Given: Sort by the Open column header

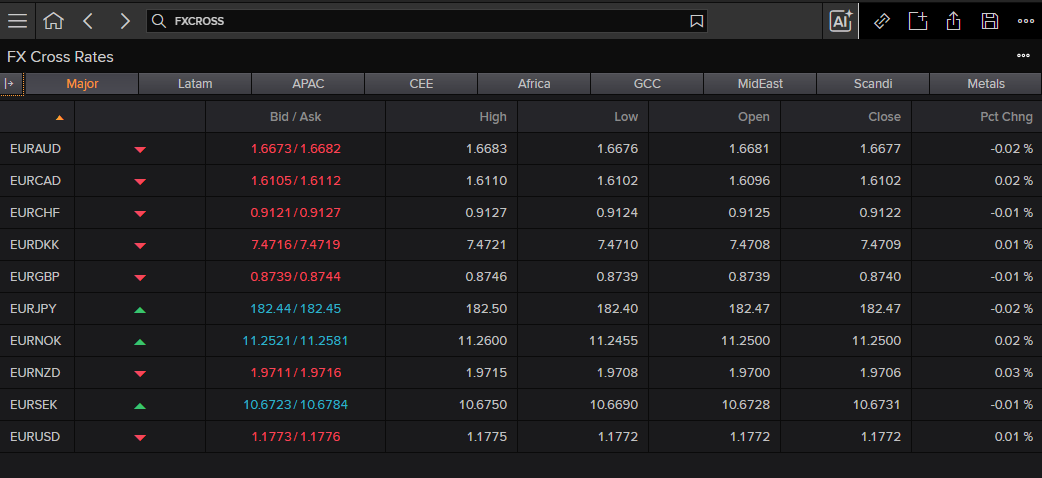Looking at the screenshot, I should (715, 117).
